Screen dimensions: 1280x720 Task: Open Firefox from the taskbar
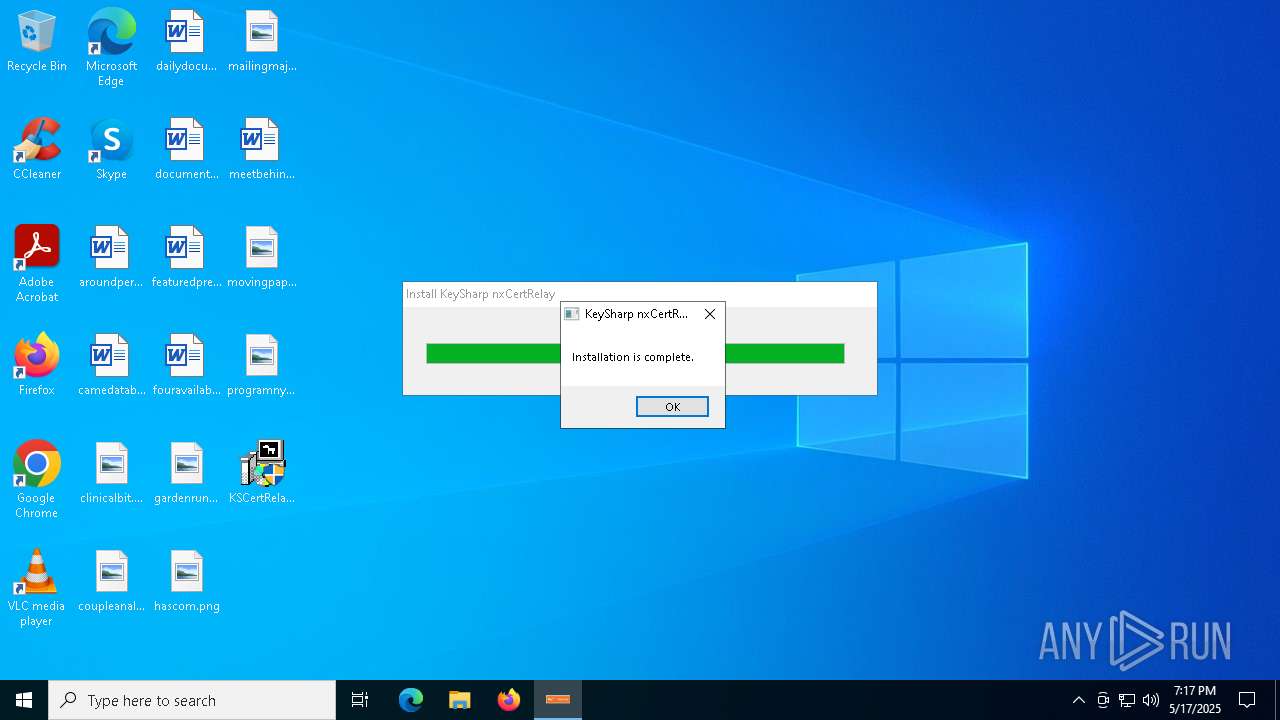coord(508,700)
